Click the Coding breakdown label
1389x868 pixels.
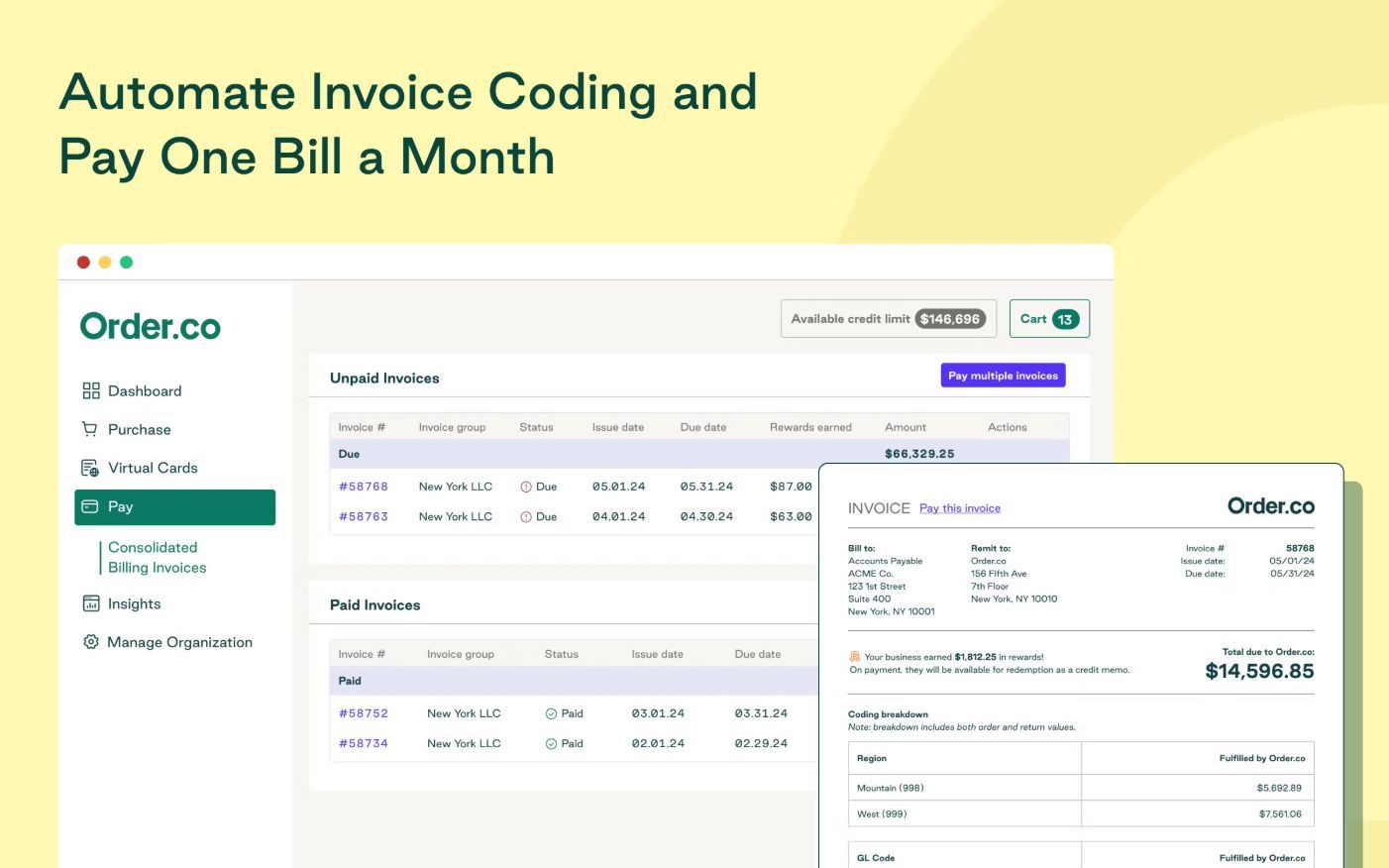coord(888,714)
